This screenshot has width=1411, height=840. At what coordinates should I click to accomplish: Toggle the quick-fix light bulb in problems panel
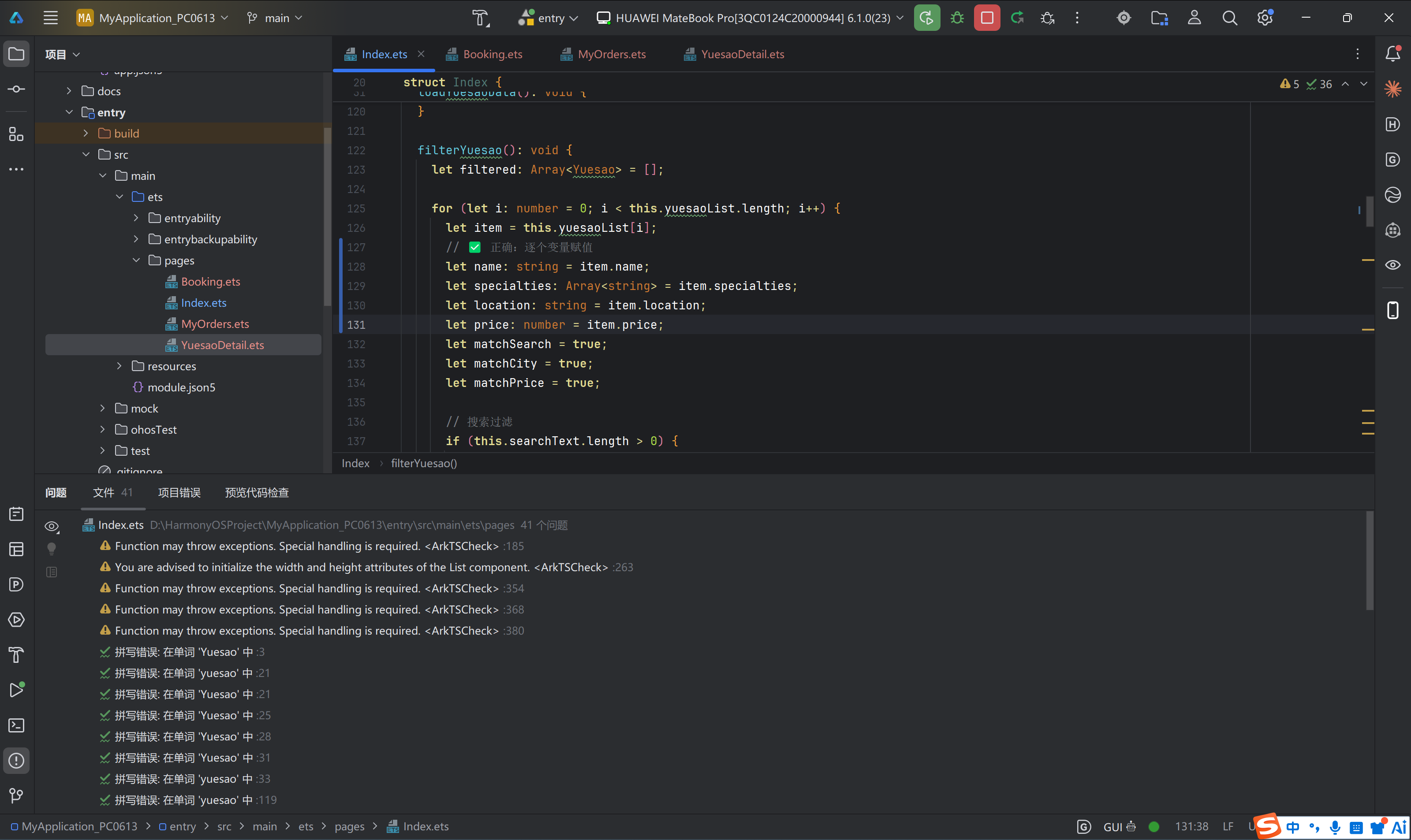pyautogui.click(x=52, y=549)
